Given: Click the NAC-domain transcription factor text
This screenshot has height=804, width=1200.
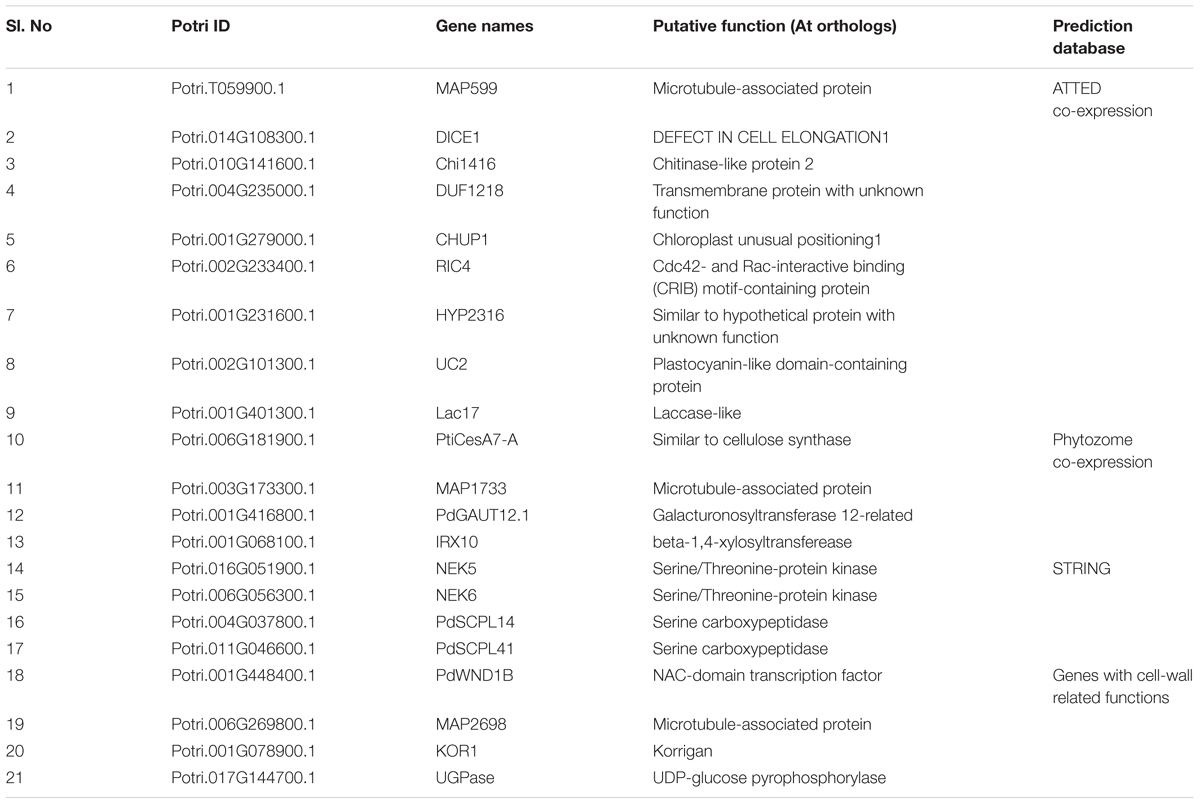Looking at the screenshot, I should coord(767,675).
